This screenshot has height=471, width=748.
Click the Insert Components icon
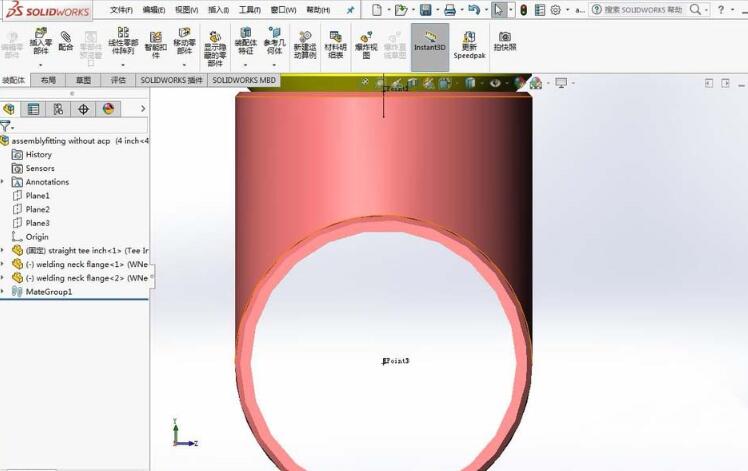(x=41, y=32)
